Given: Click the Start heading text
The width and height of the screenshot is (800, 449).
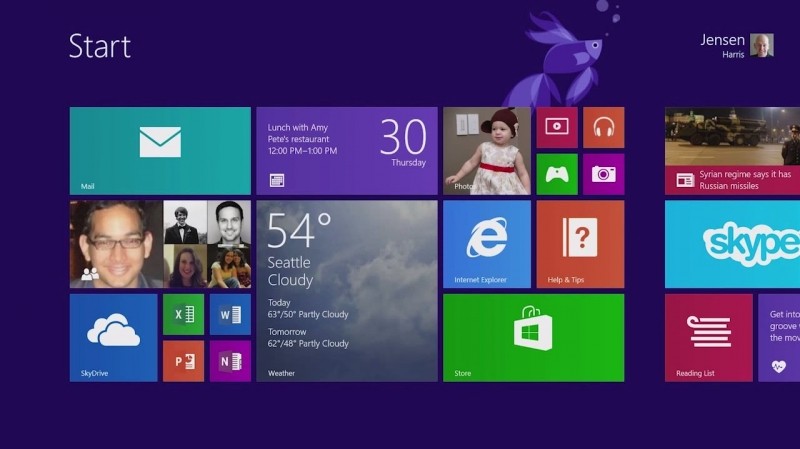Looking at the screenshot, I should tap(100, 46).
